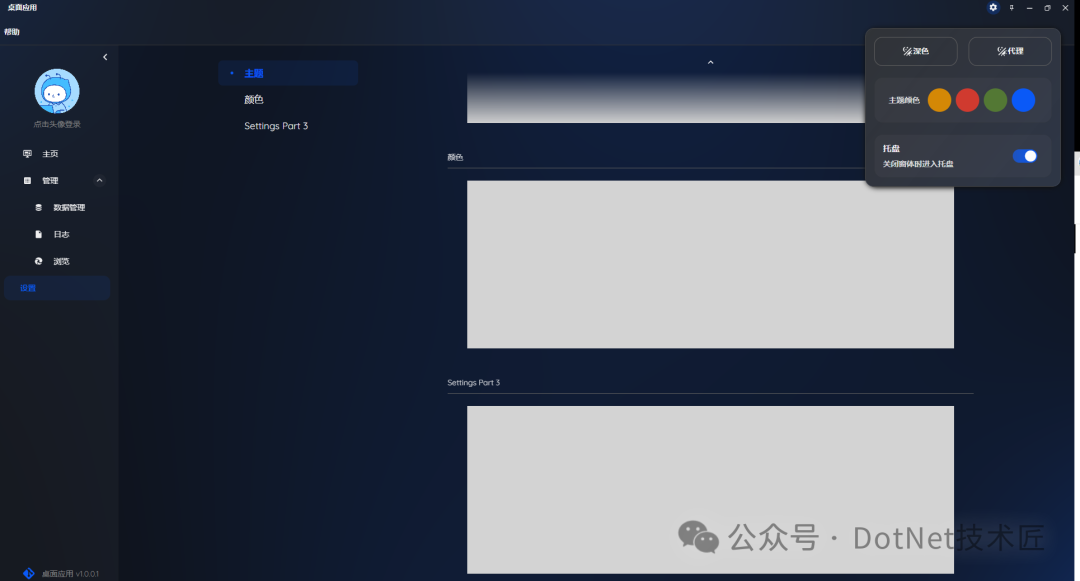Image resolution: width=1080 pixels, height=581 pixels.
Task: Collapse the sidebar with the left chevron
Action: pyautogui.click(x=105, y=57)
